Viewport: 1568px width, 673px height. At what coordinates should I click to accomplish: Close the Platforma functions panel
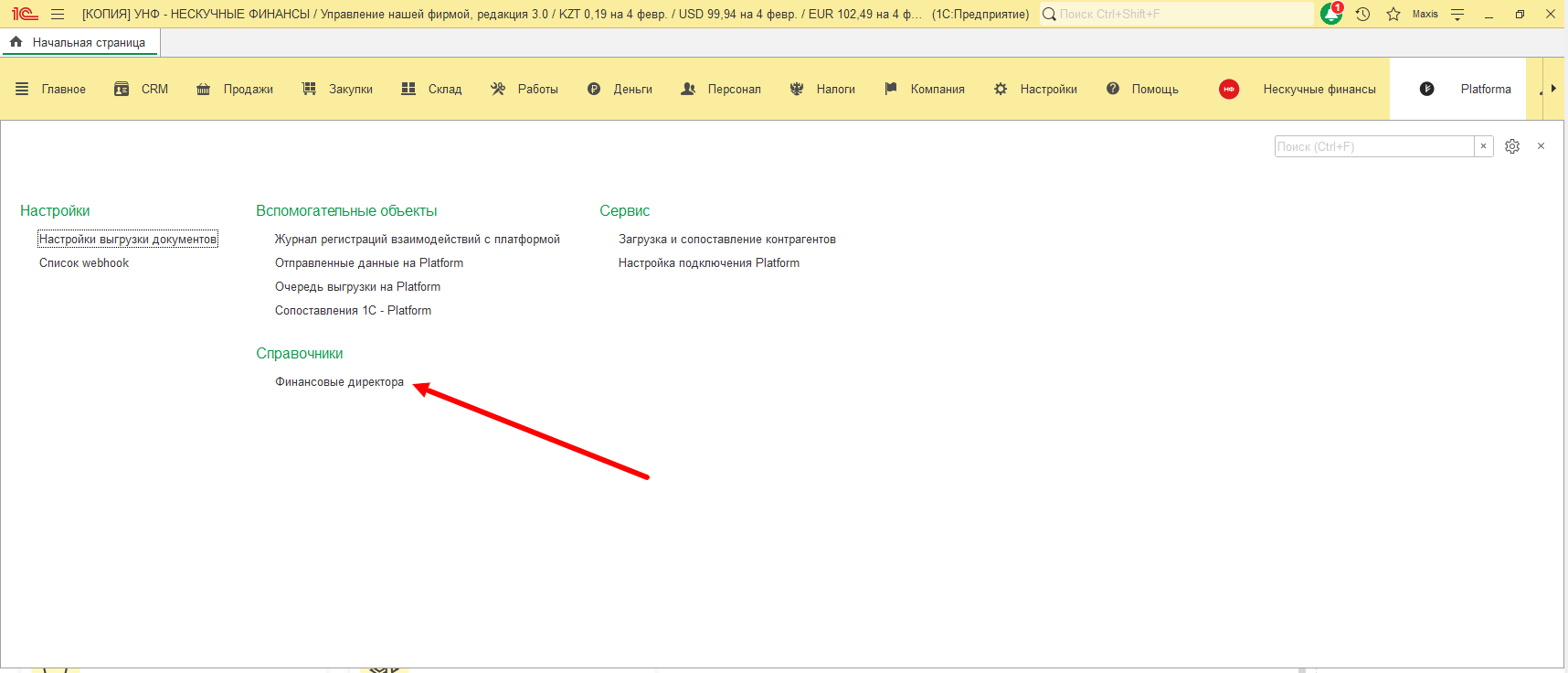pos(1541,146)
